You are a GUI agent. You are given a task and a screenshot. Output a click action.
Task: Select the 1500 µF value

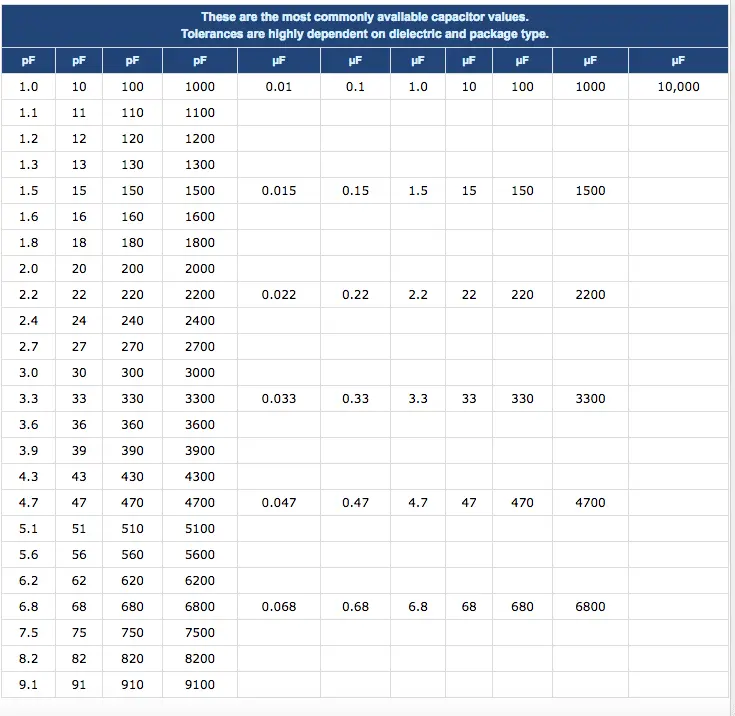click(x=590, y=191)
